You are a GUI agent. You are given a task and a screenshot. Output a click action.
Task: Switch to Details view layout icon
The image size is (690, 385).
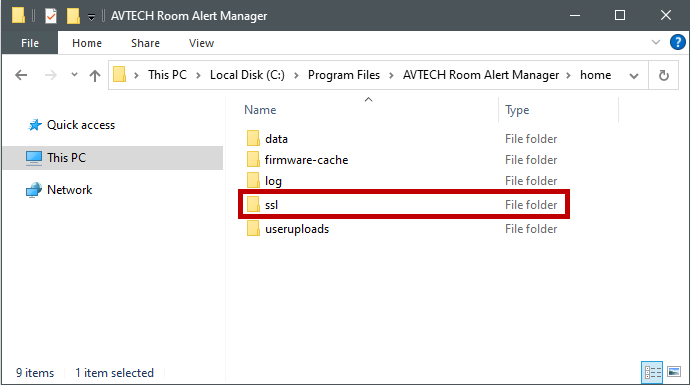pos(652,372)
